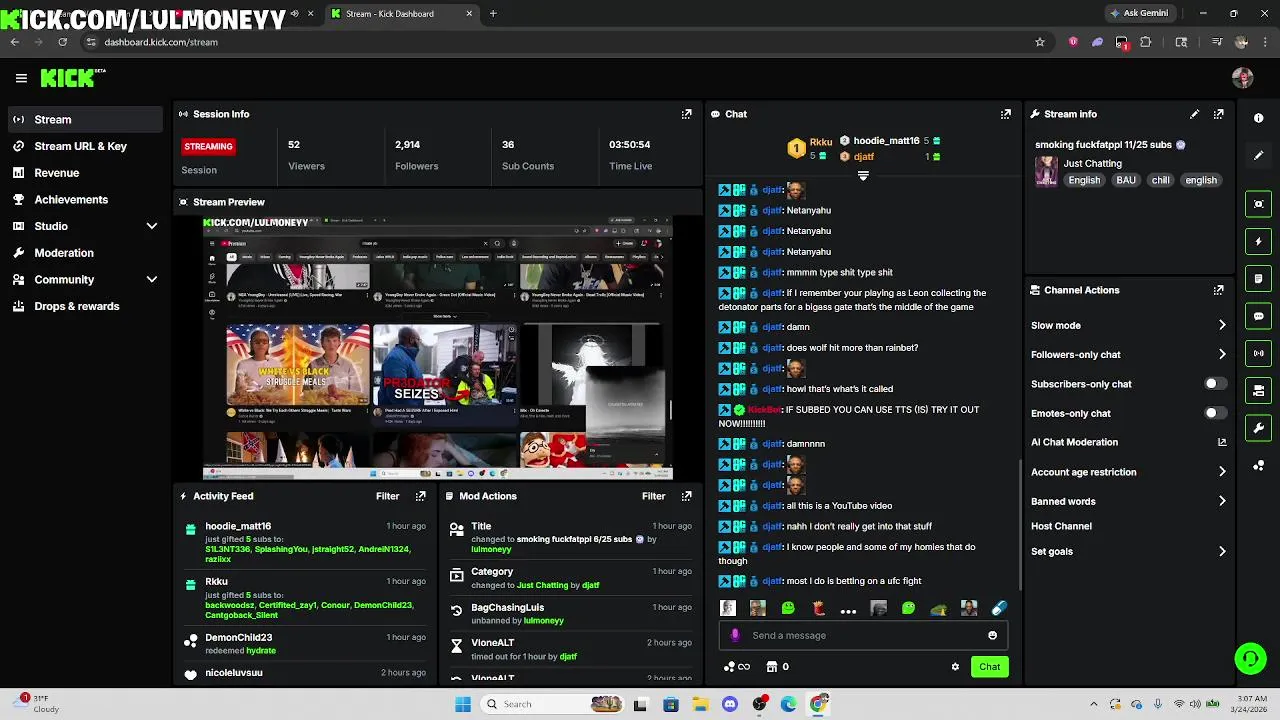Click the channel points icon in right toolbar
The width and height of the screenshot is (1280, 720).
coord(1258,466)
